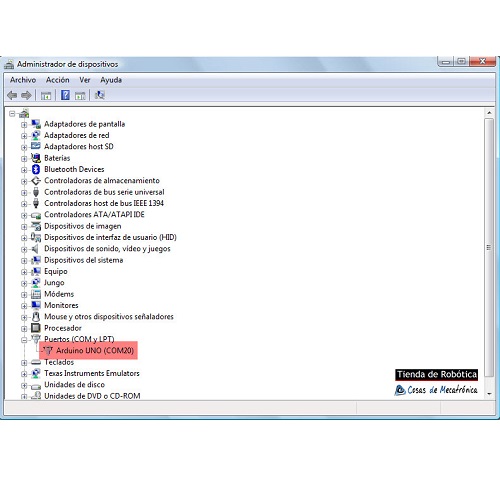
Task: Select the Jungo tree entry
Action: click(54, 283)
